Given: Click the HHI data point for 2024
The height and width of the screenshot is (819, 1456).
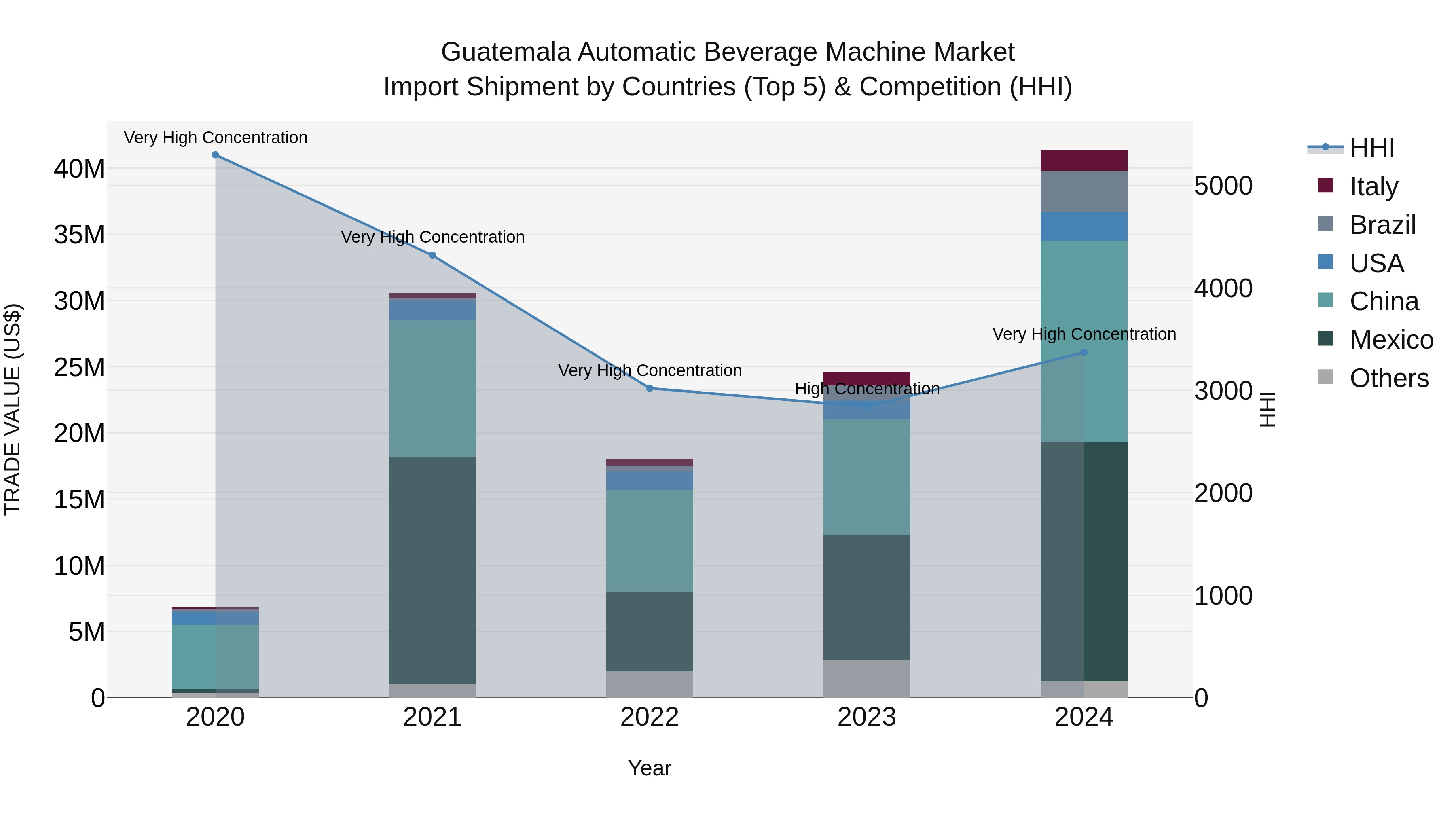Looking at the screenshot, I should [1084, 353].
